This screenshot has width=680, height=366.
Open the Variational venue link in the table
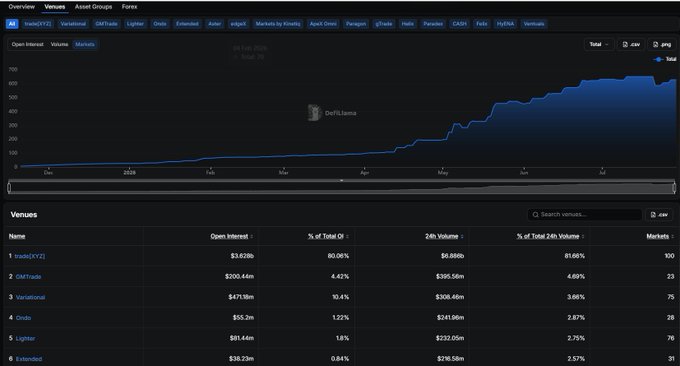click(30, 297)
